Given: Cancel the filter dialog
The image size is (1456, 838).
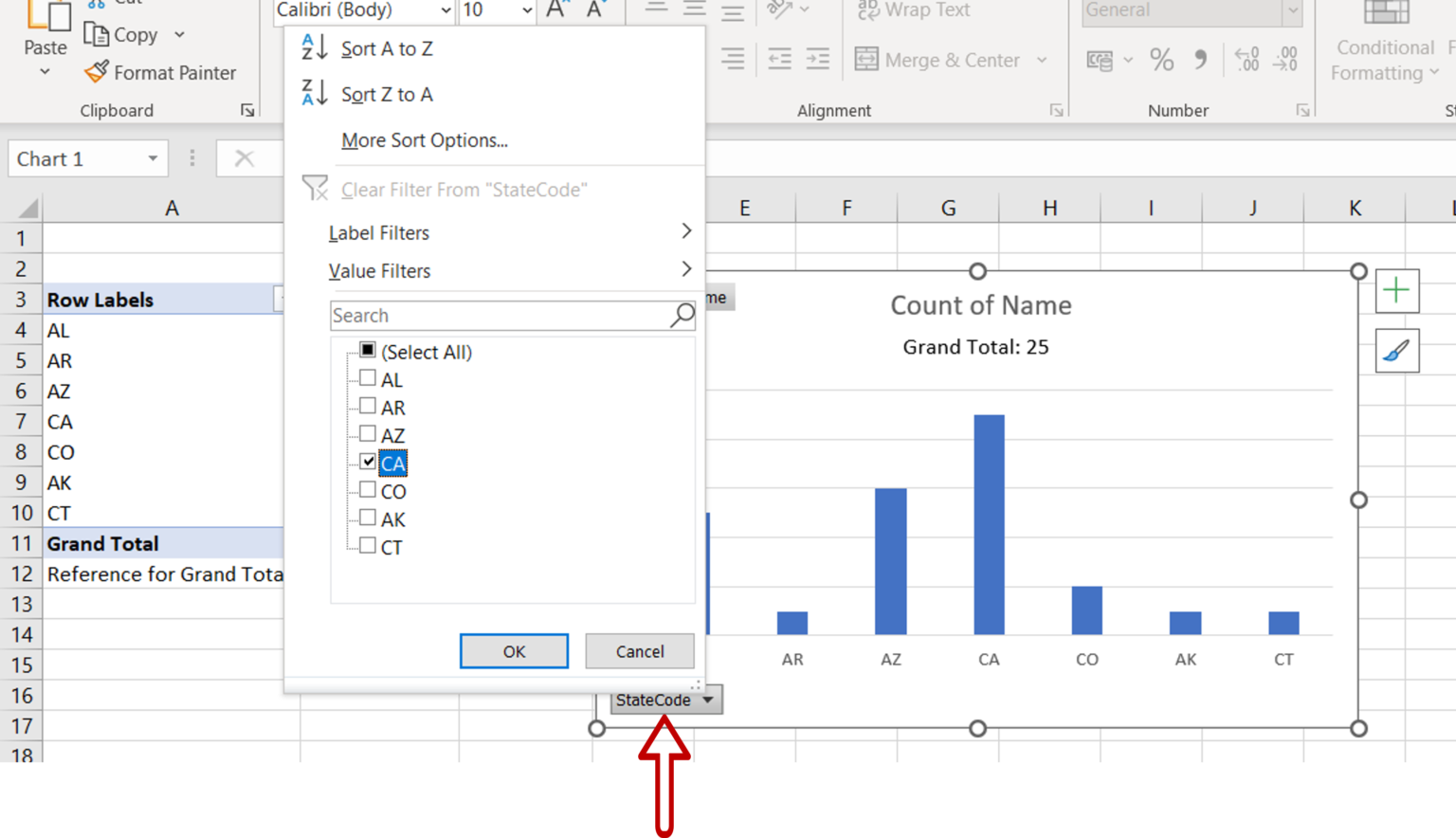Looking at the screenshot, I should click(639, 651).
